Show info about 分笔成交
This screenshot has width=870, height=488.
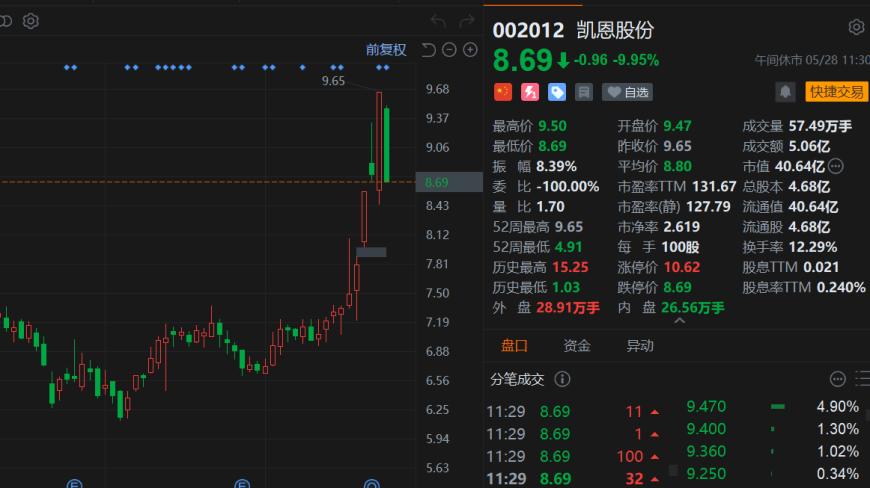point(562,379)
